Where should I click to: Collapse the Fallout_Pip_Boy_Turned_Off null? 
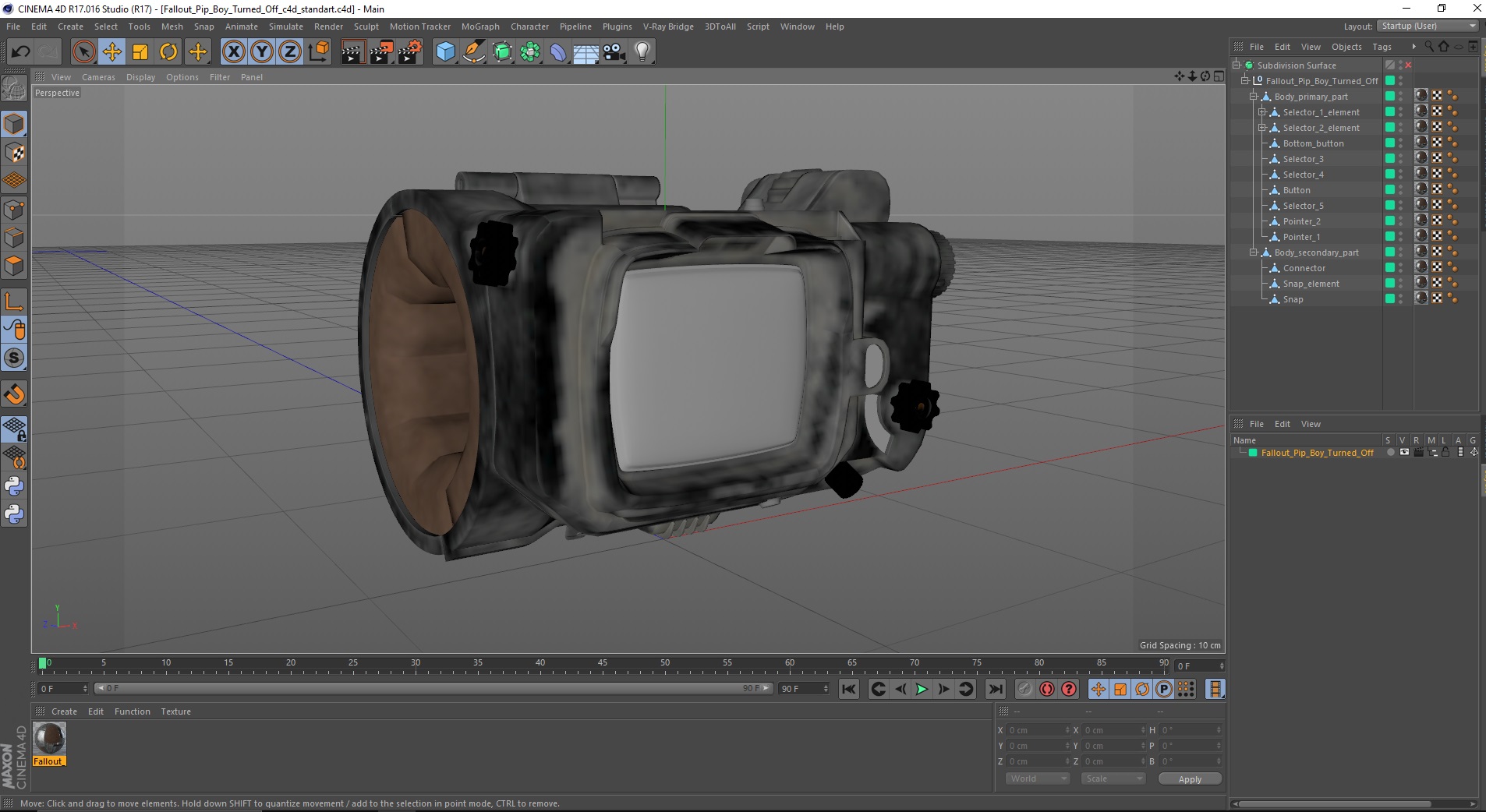click(x=1245, y=81)
